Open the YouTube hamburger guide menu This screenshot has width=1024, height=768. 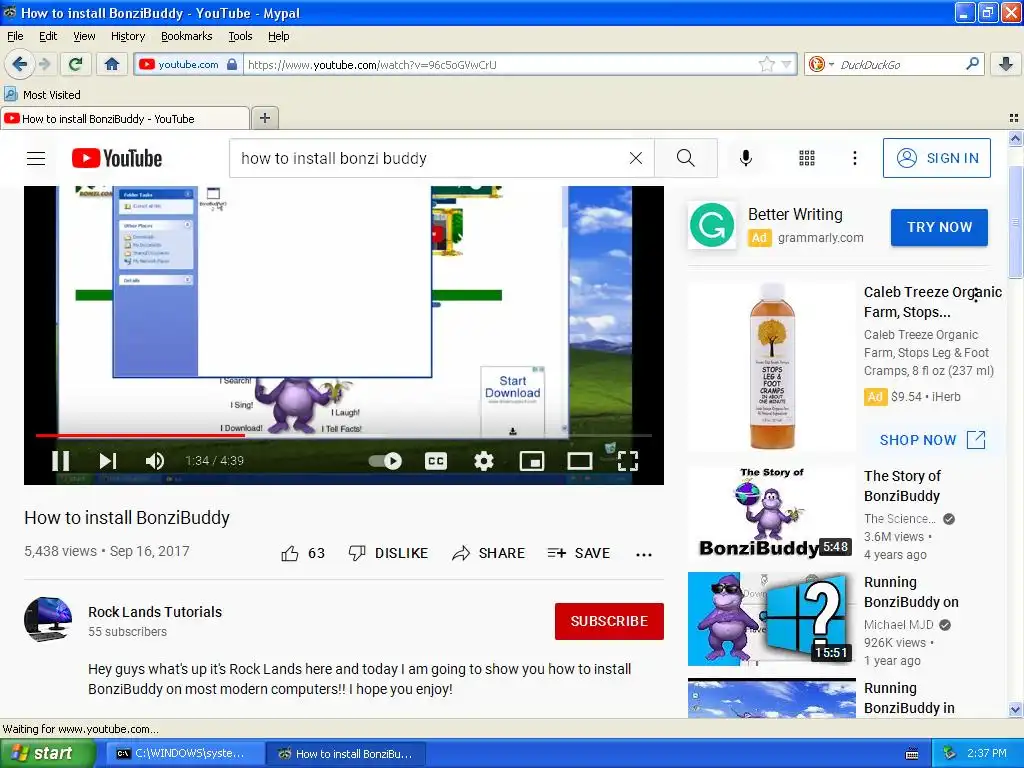(x=36, y=158)
